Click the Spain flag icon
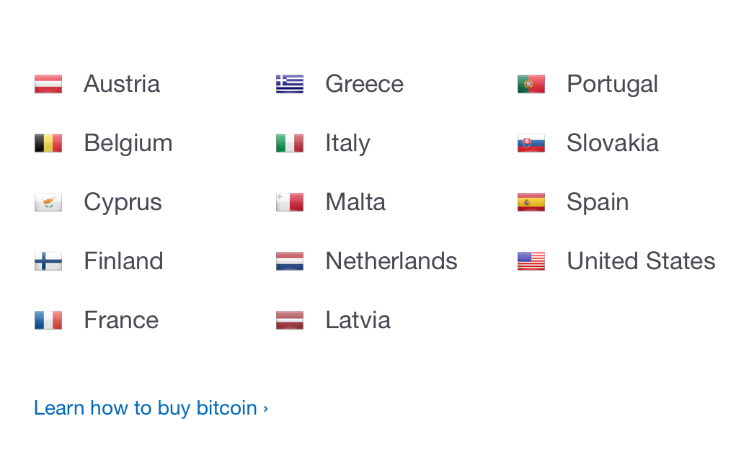 tap(531, 202)
